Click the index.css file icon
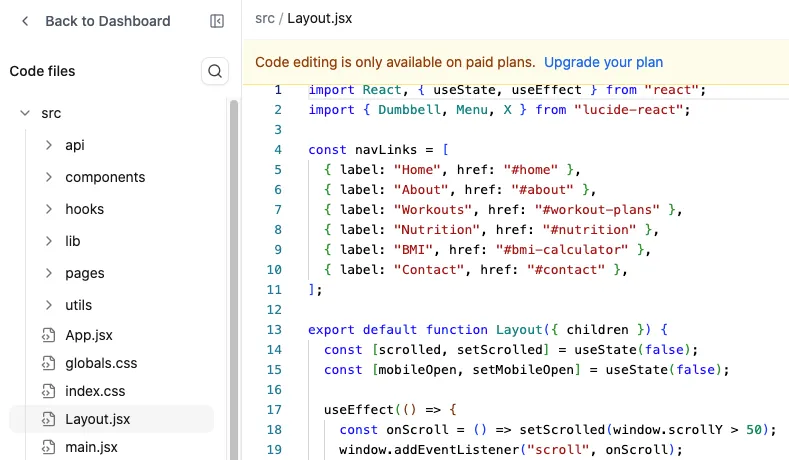The height and width of the screenshot is (460, 789). [x=47, y=391]
